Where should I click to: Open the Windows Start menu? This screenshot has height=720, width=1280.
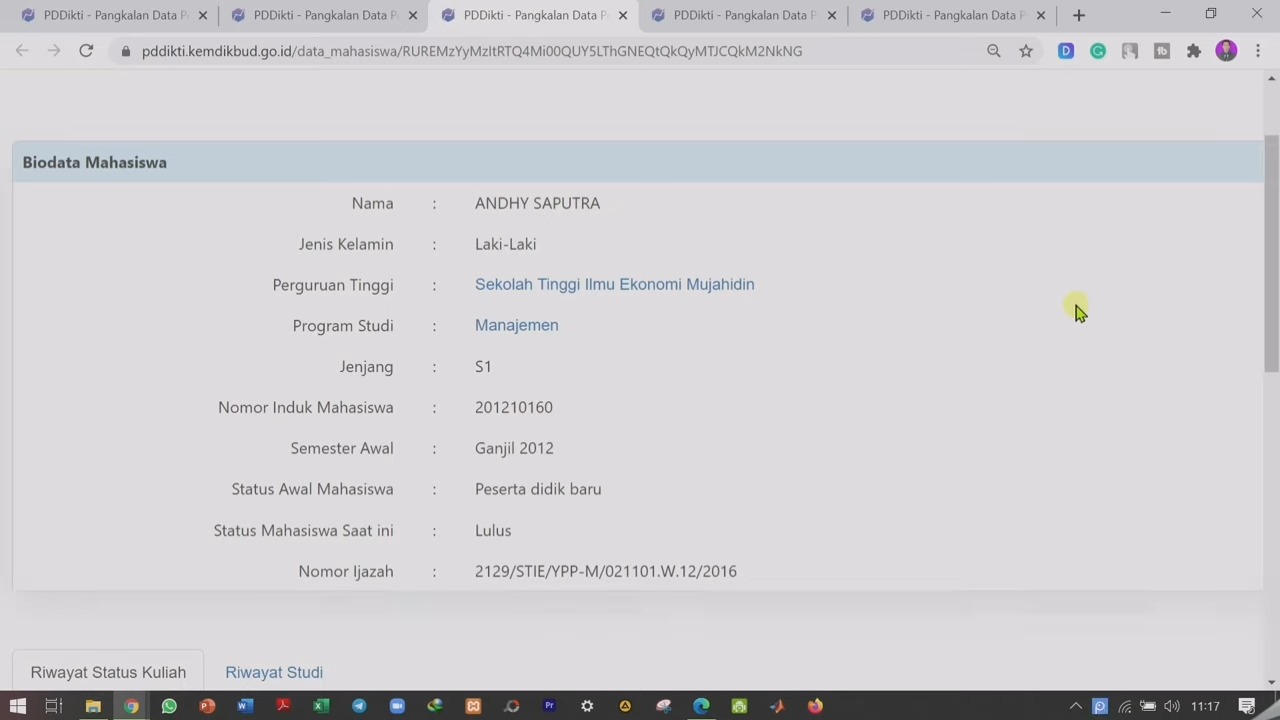tap(17, 706)
